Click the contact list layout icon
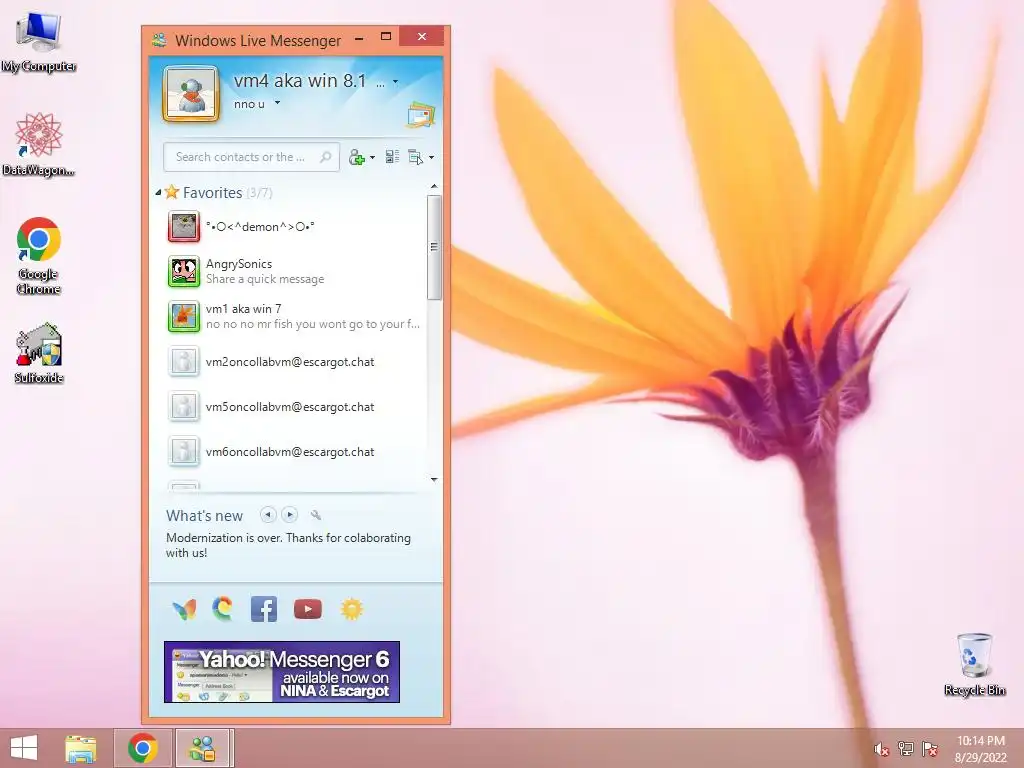1024x768 pixels. (392, 157)
